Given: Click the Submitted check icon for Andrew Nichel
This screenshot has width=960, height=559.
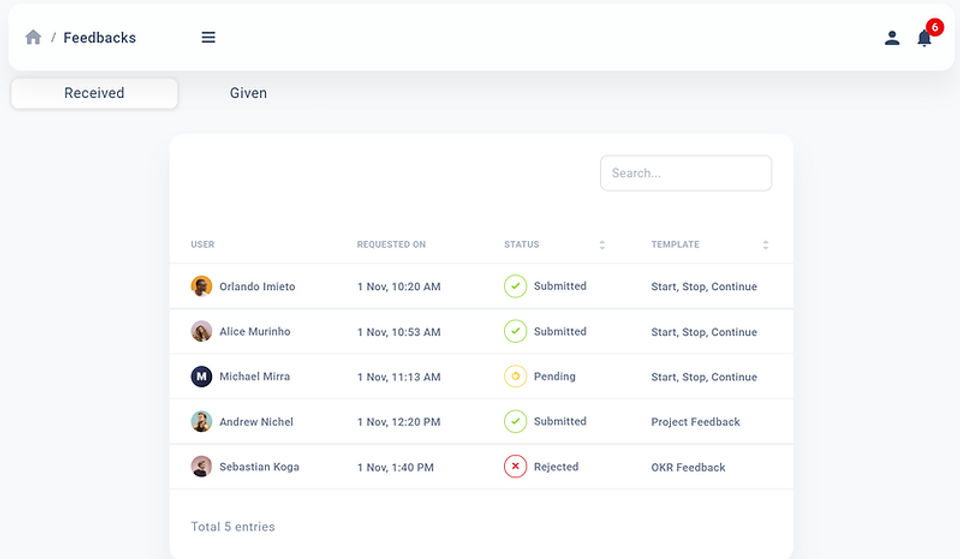Looking at the screenshot, I should 516,421.
